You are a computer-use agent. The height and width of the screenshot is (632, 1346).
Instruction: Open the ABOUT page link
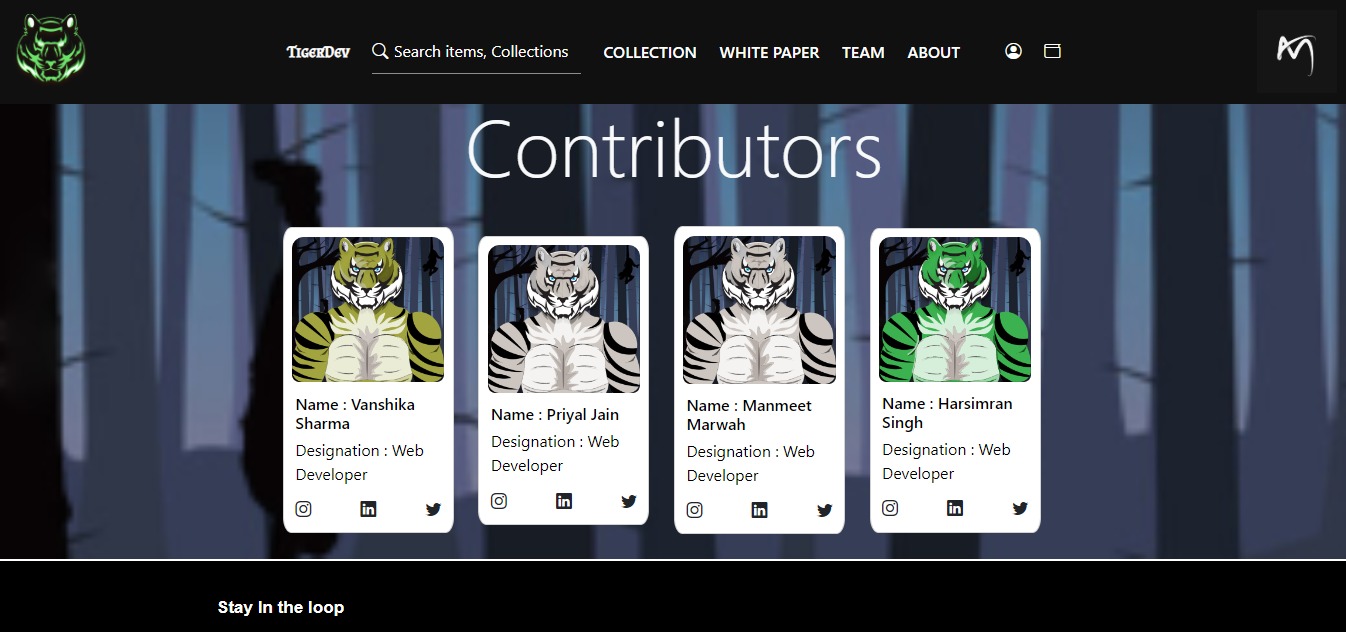(x=934, y=52)
